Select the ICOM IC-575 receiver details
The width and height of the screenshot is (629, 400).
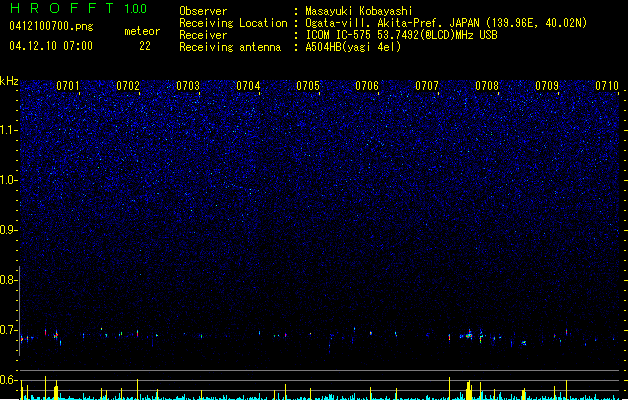click(x=401, y=35)
